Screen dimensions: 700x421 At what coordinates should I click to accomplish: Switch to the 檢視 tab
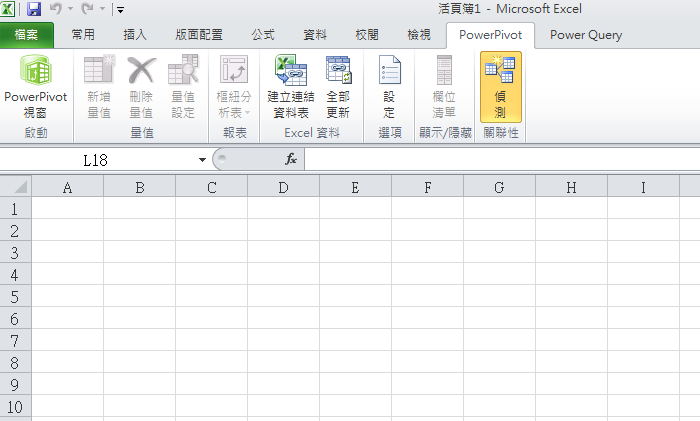click(x=419, y=35)
